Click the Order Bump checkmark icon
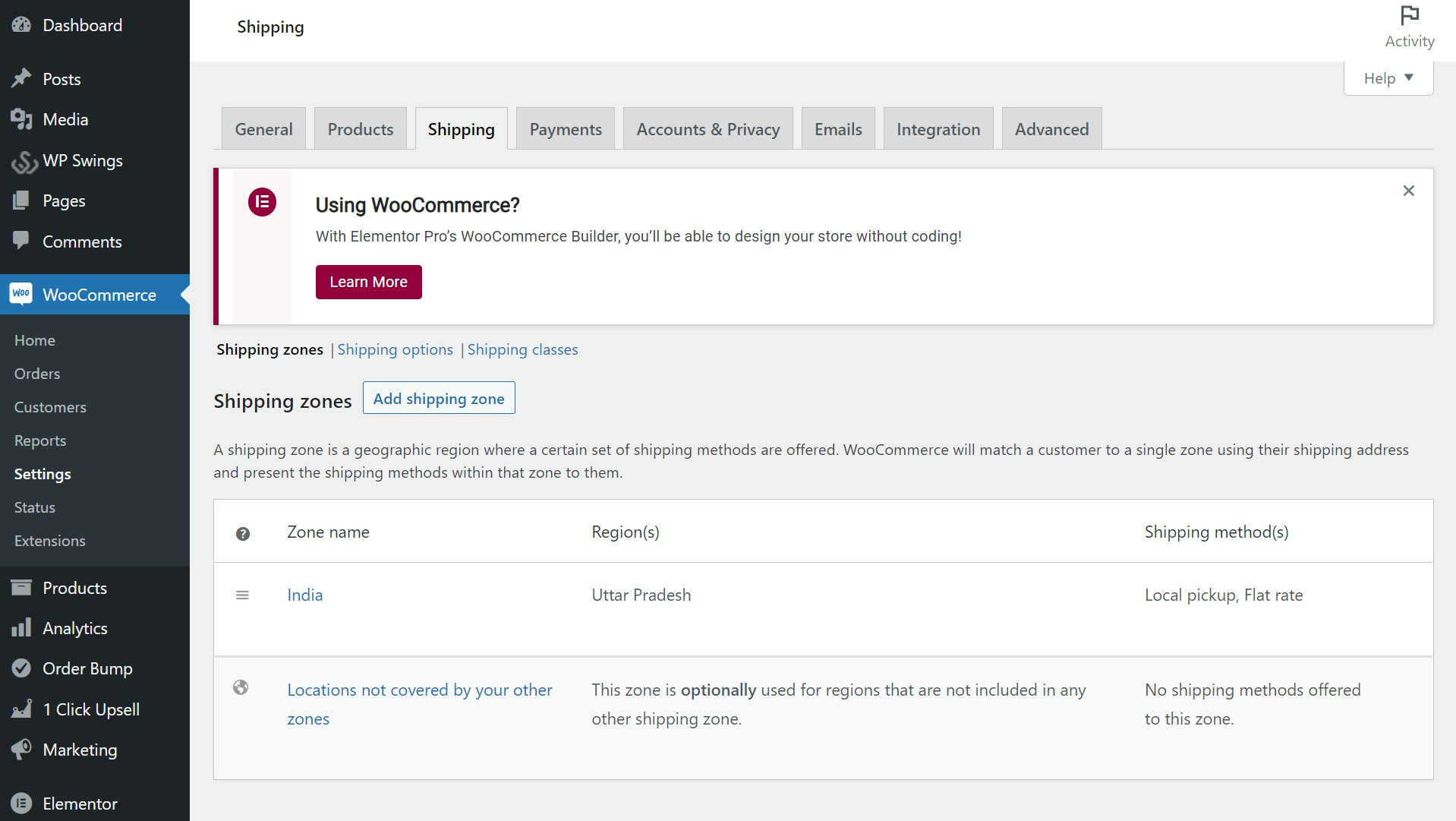 pos(21,668)
